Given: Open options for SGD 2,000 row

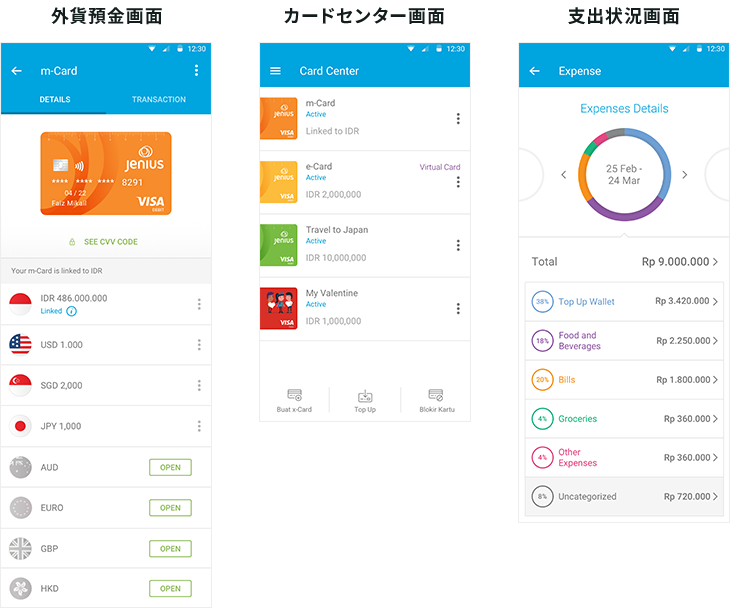Looking at the screenshot, I should 199,386.
